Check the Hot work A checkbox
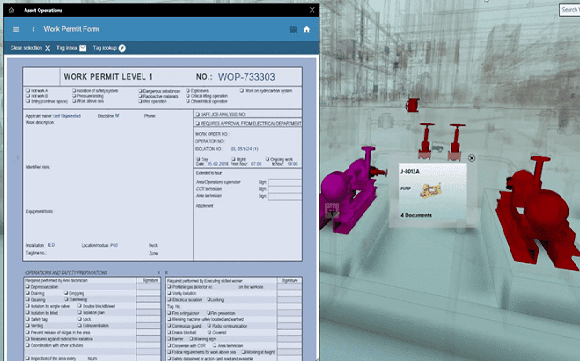 tap(28, 91)
